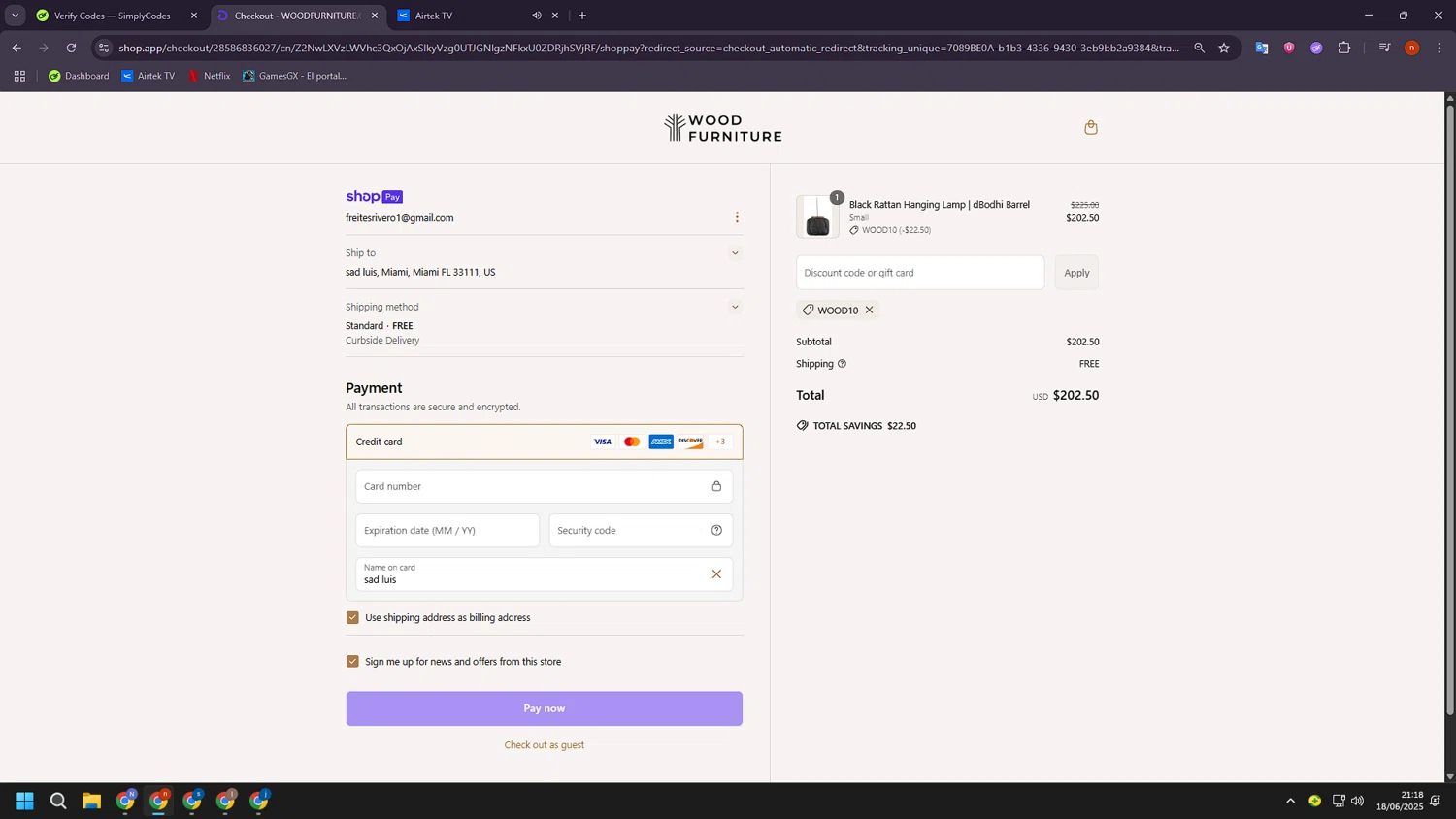Clear the Name on card field
The width and height of the screenshot is (1456, 819).
(x=716, y=574)
